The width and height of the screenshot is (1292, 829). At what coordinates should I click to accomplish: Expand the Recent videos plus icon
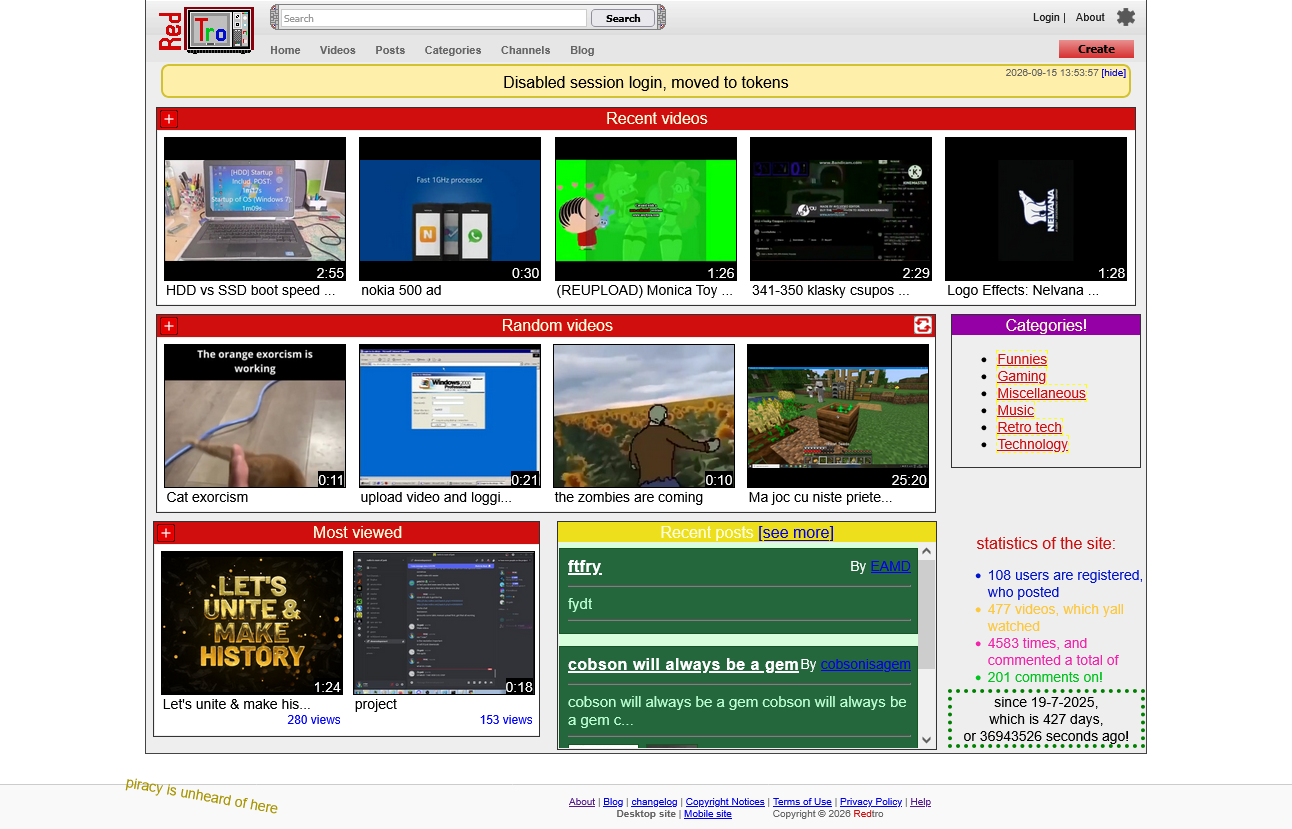pyautogui.click(x=169, y=119)
